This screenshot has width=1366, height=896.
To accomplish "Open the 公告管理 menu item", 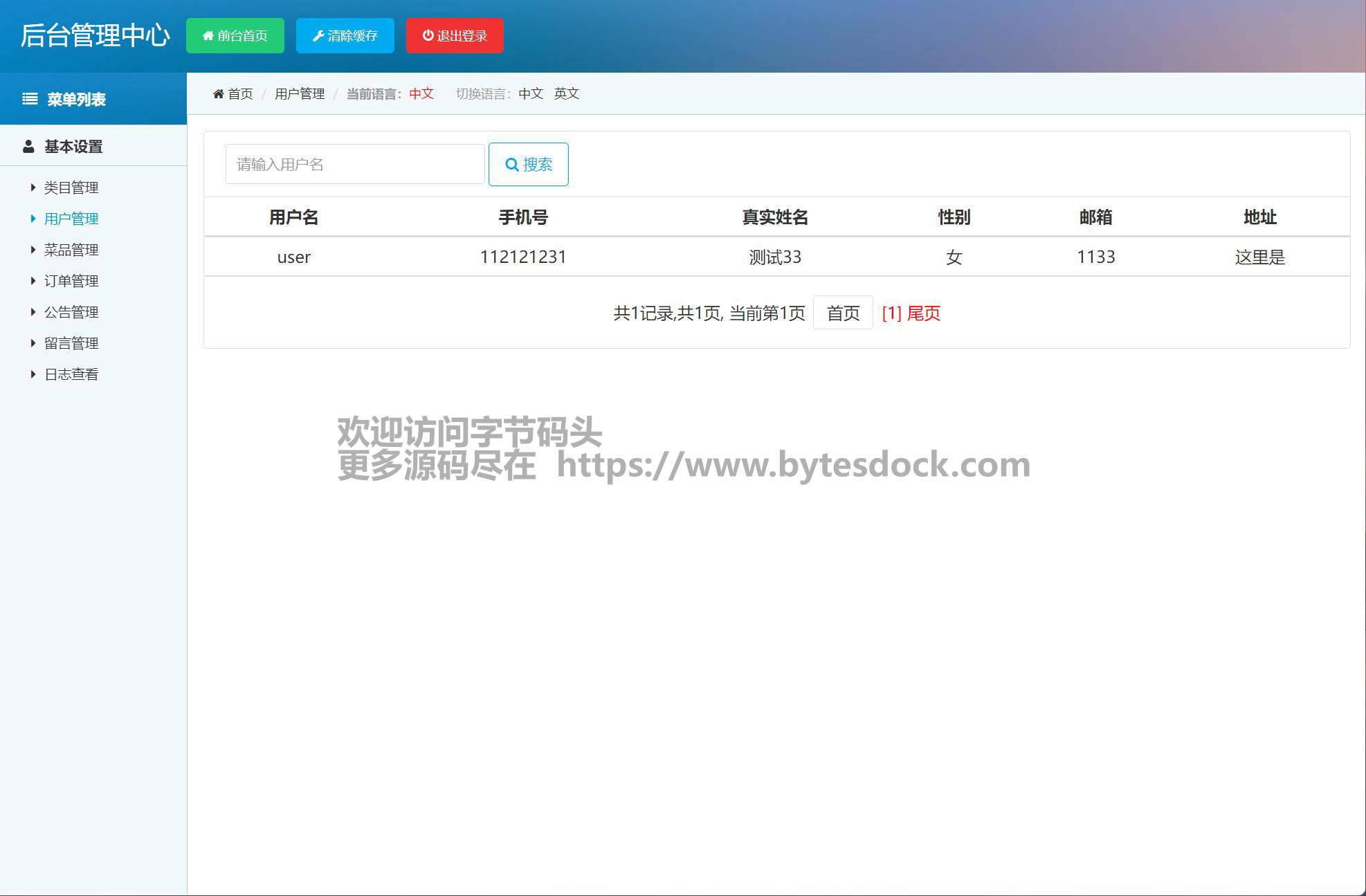I will tap(71, 312).
